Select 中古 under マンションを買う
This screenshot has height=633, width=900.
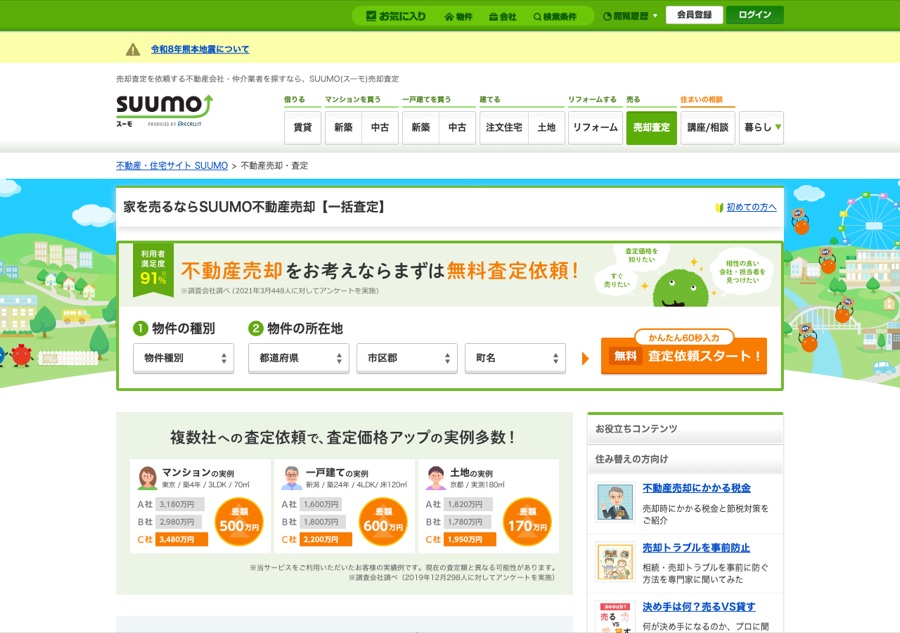(380, 127)
